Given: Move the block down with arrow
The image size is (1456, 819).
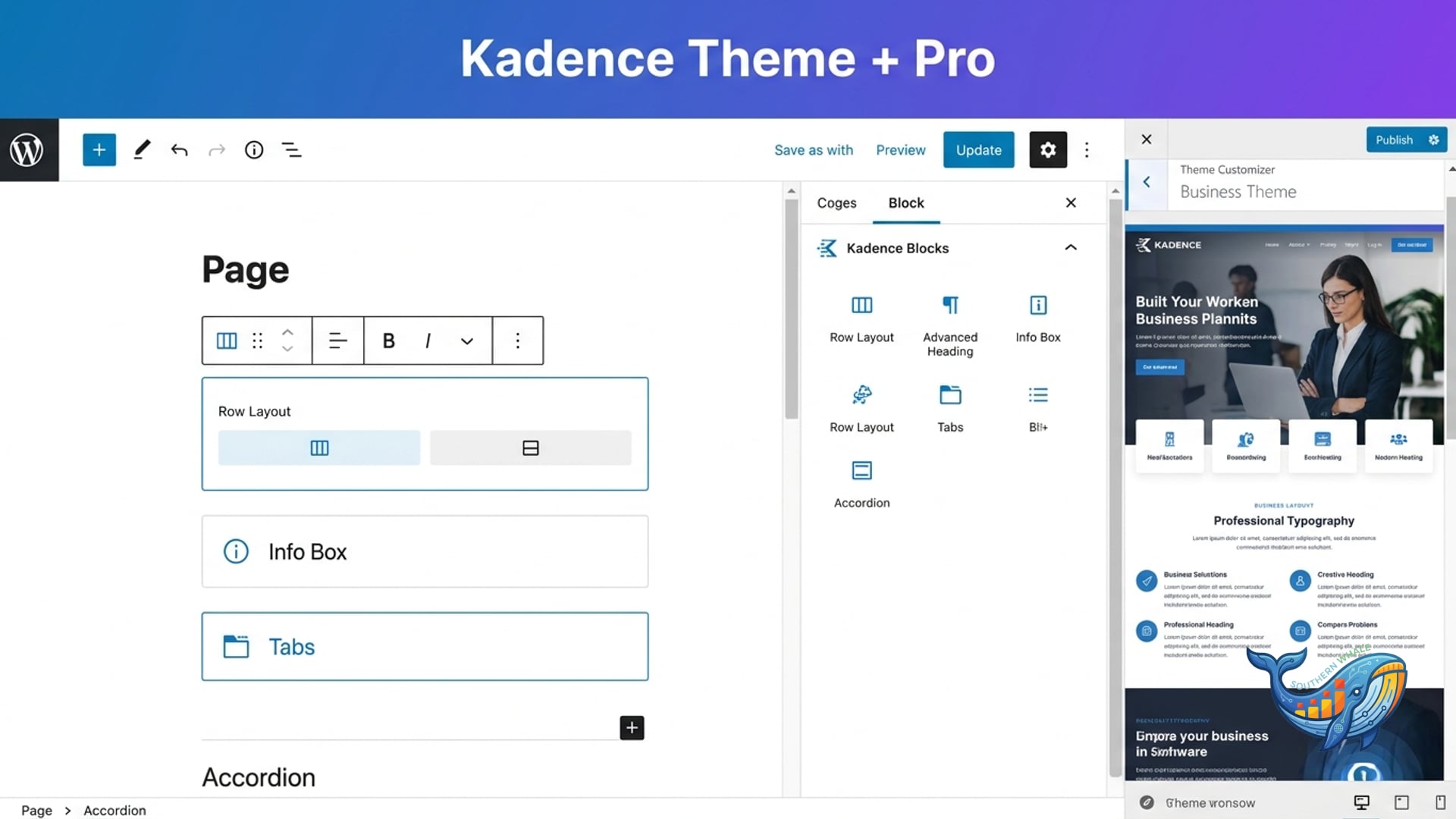Looking at the screenshot, I should (287, 349).
